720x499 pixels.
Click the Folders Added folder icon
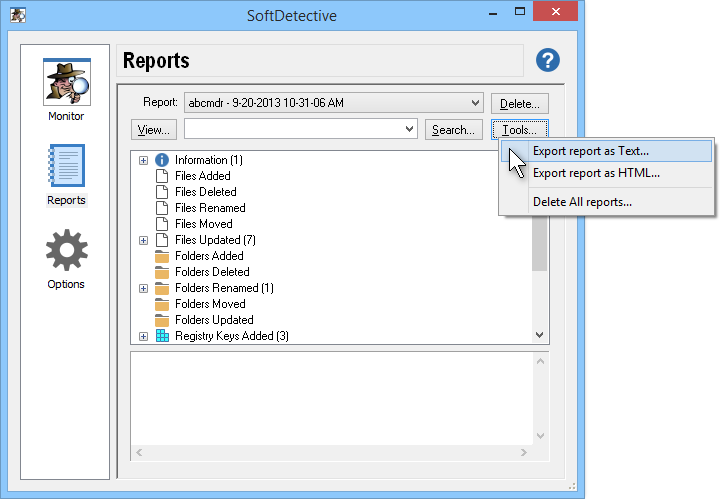click(162, 256)
